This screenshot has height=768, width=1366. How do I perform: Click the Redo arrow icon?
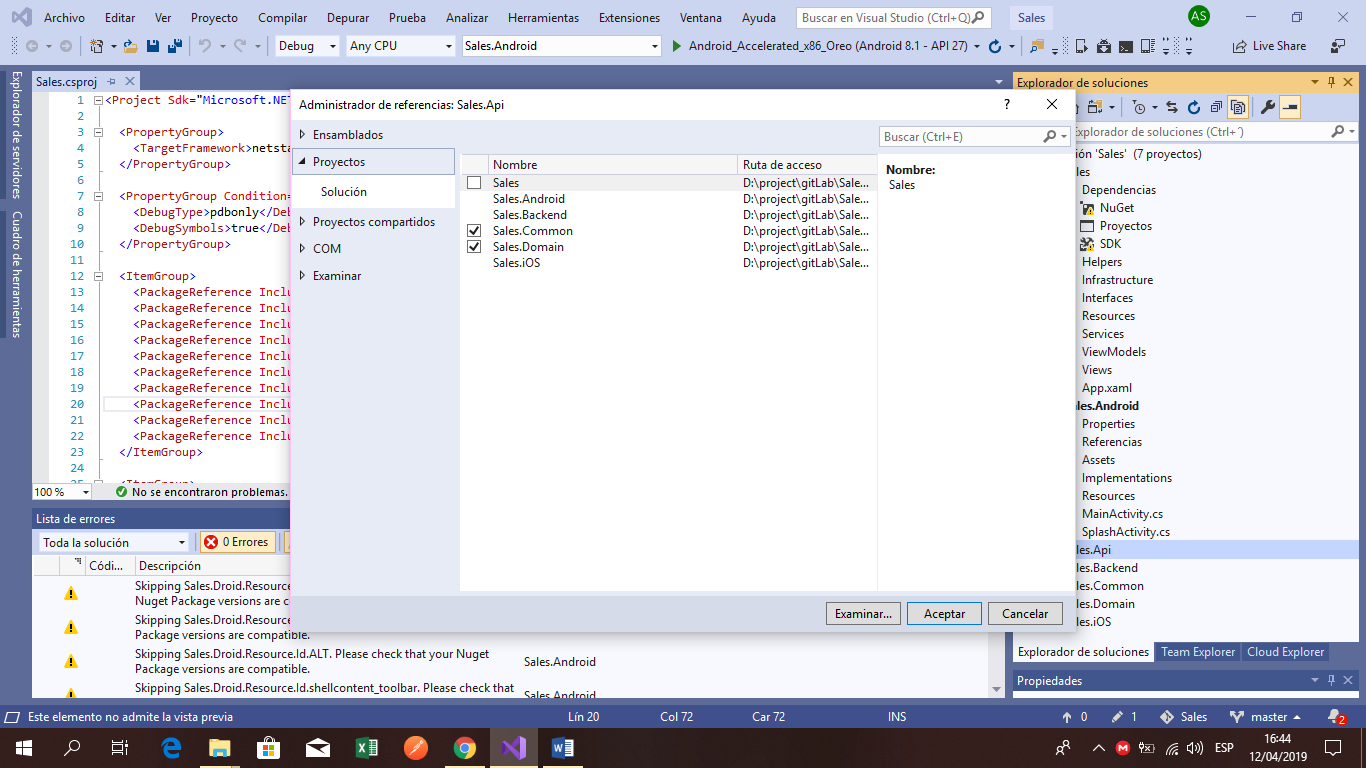pos(240,46)
